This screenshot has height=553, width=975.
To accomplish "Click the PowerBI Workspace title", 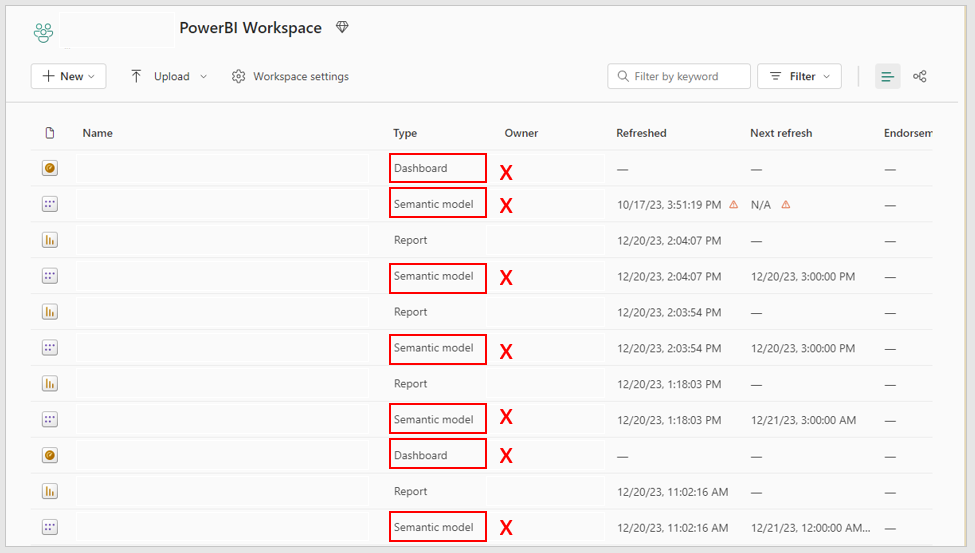I will click(x=251, y=28).
